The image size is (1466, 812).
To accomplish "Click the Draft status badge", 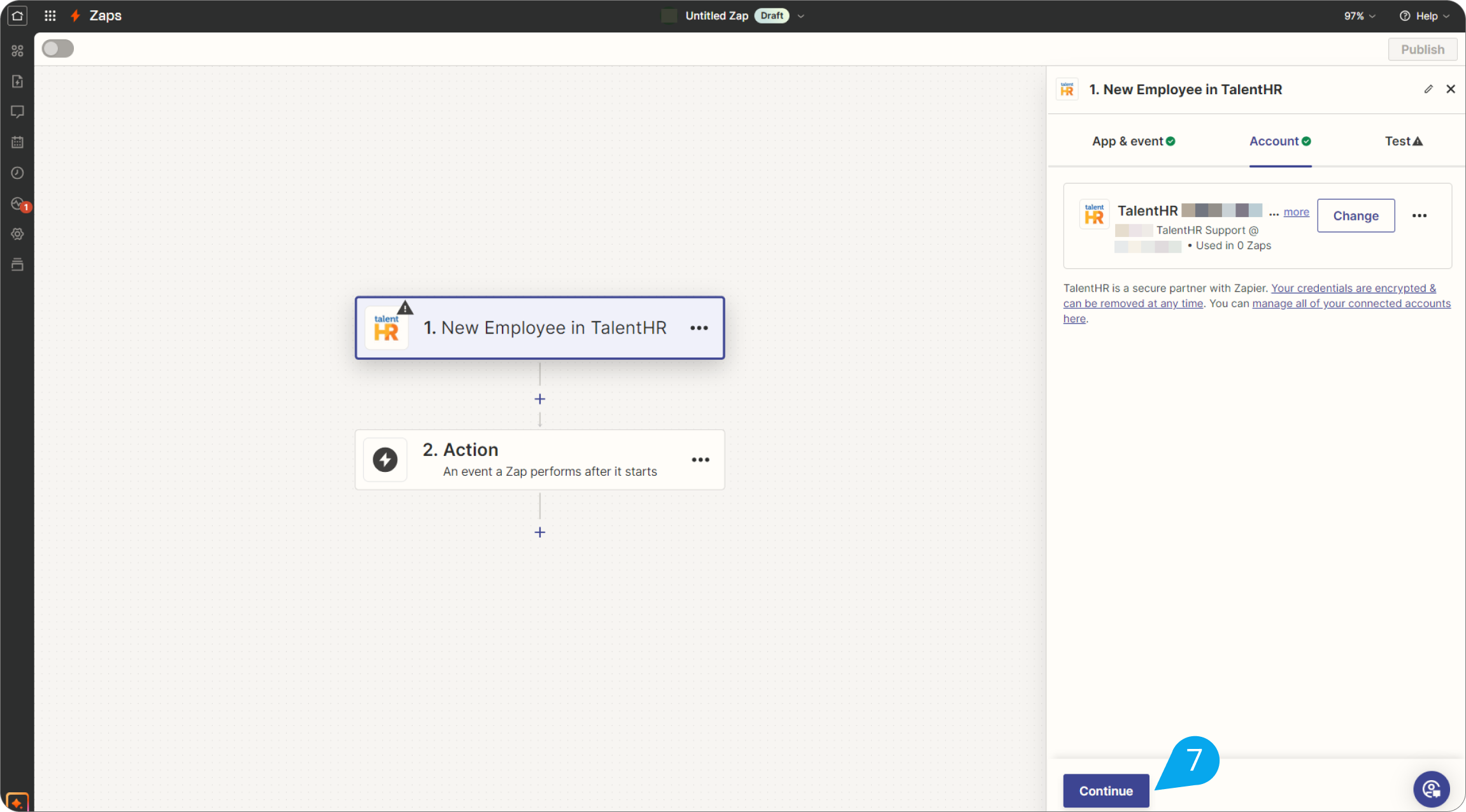I will click(x=772, y=16).
